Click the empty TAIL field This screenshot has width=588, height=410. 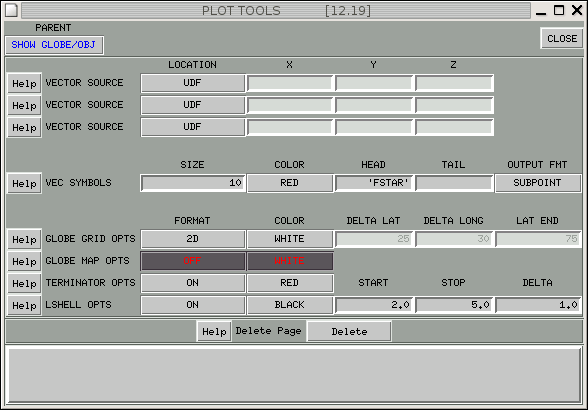[454, 183]
